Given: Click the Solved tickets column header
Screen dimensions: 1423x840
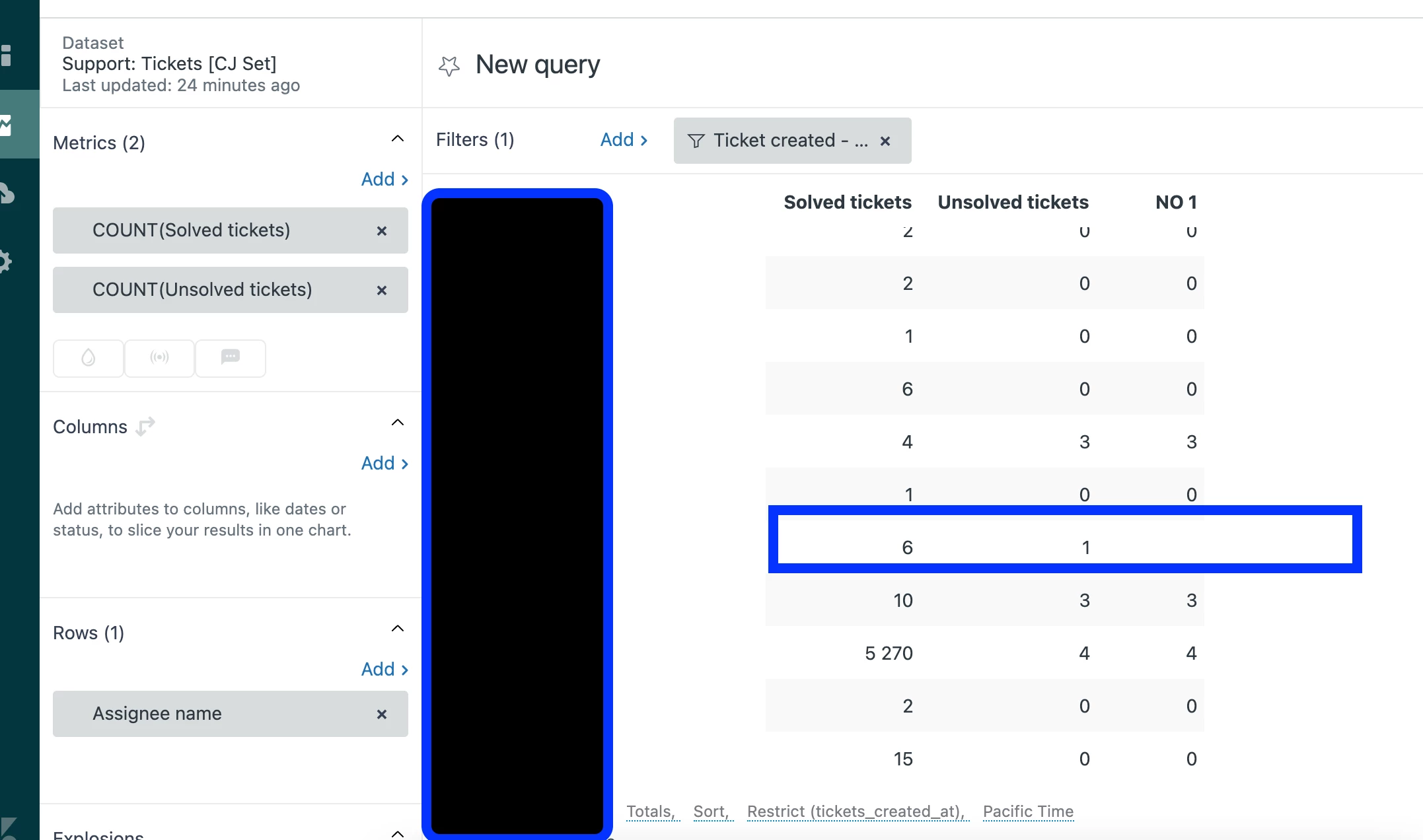Looking at the screenshot, I should 847,202.
